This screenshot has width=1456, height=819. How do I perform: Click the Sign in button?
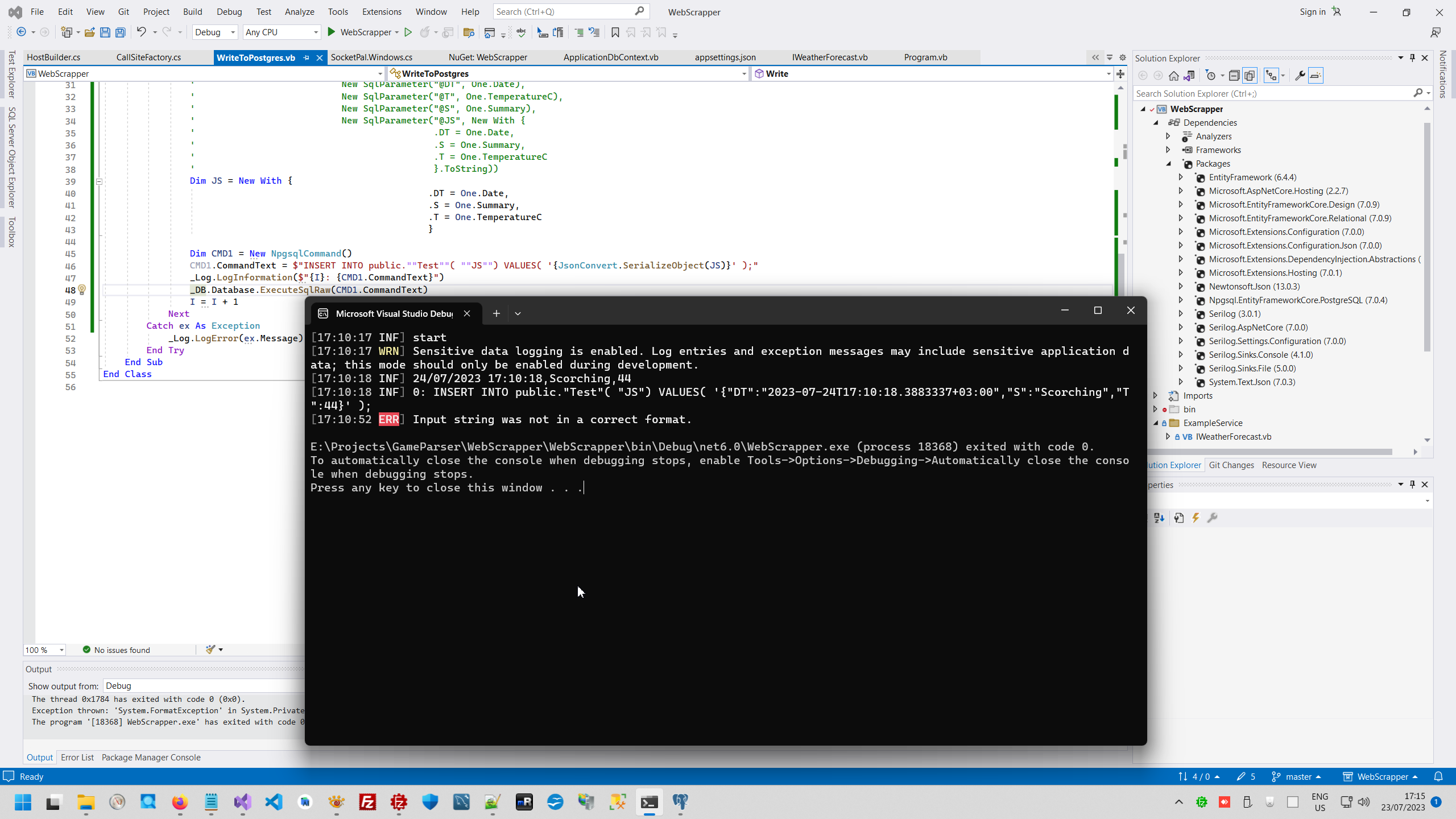1312,11
